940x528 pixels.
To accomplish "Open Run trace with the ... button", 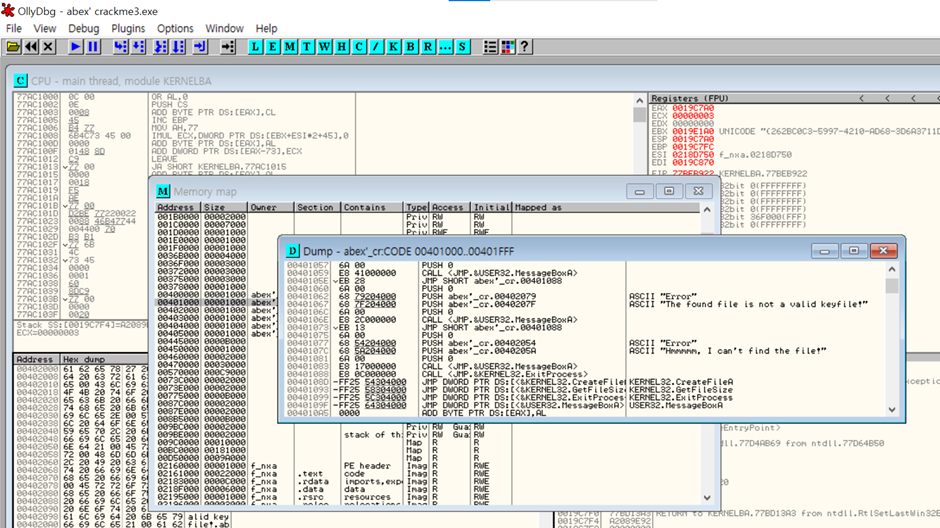I will coord(445,47).
